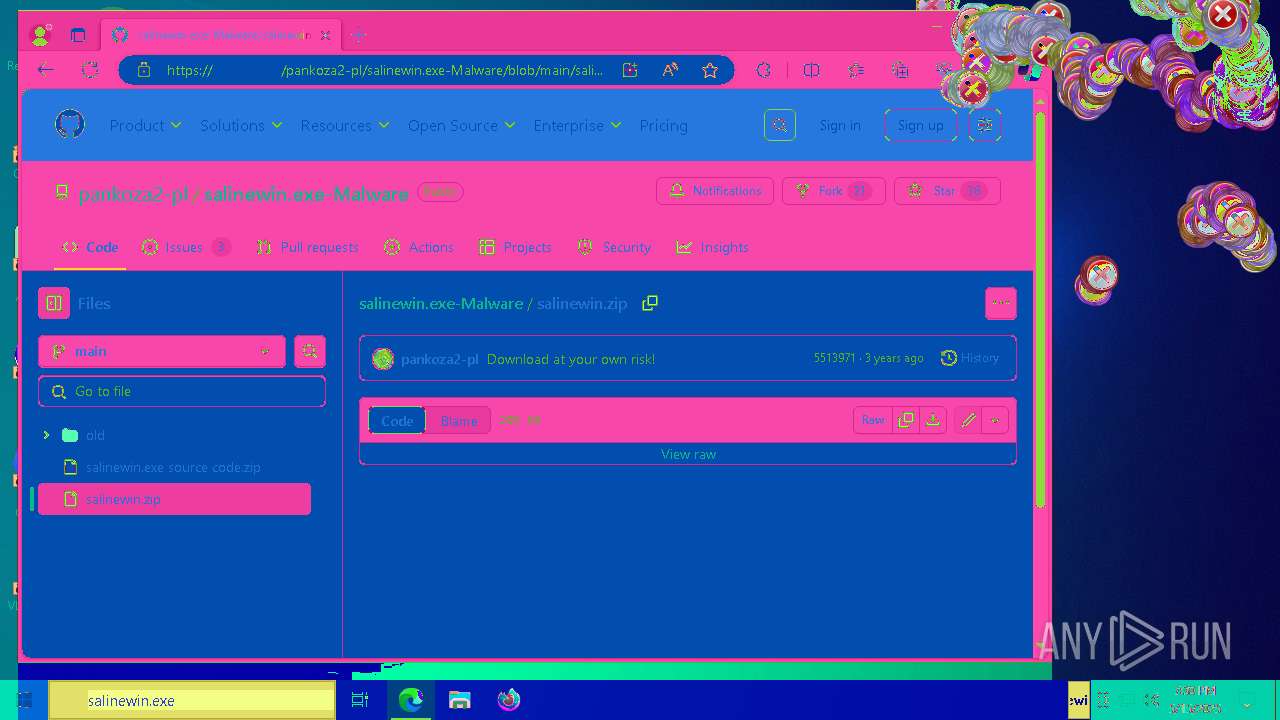Click the Go to file search field
Screen dimensions: 1280x720
182,391
